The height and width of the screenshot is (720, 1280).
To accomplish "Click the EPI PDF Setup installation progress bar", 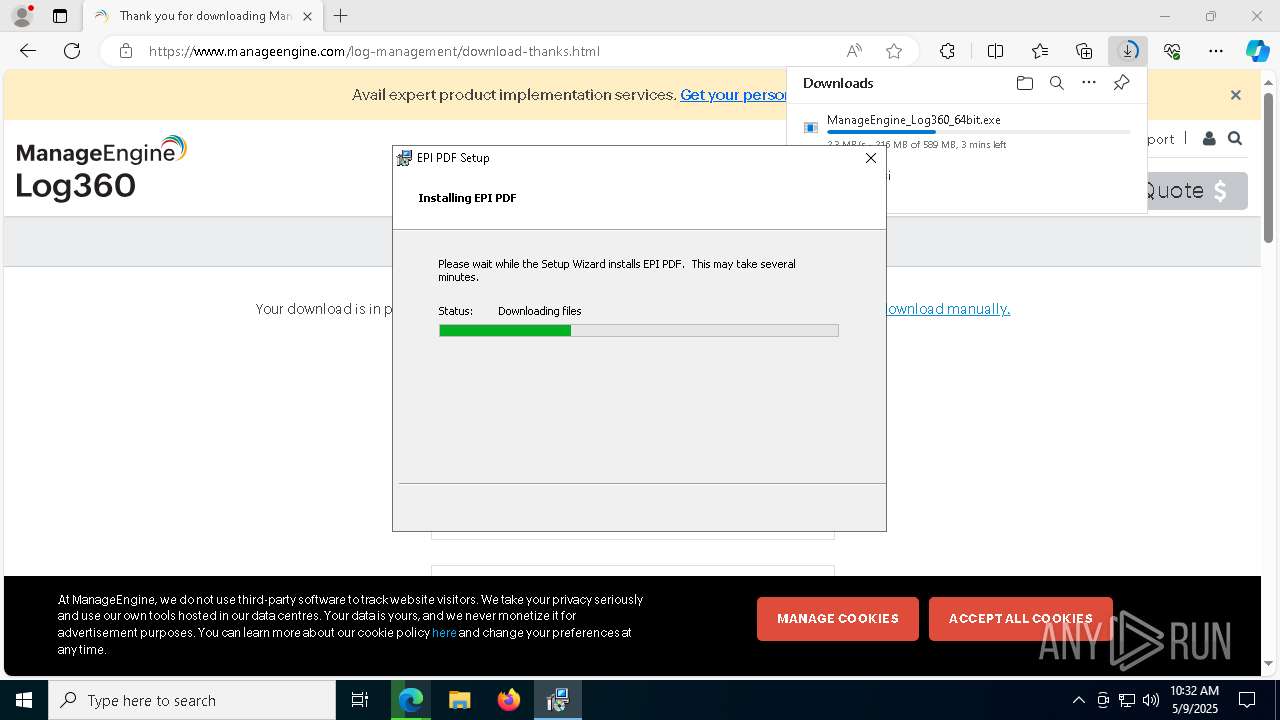I will tap(638, 330).
